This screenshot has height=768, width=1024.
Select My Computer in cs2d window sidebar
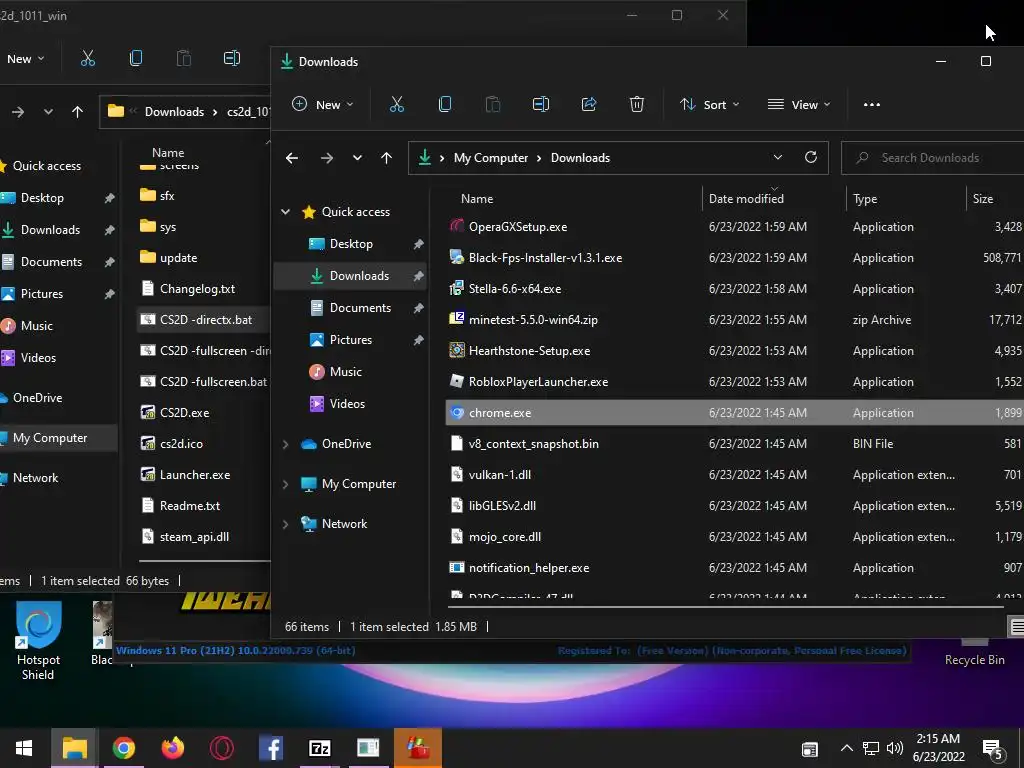(57, 438)
